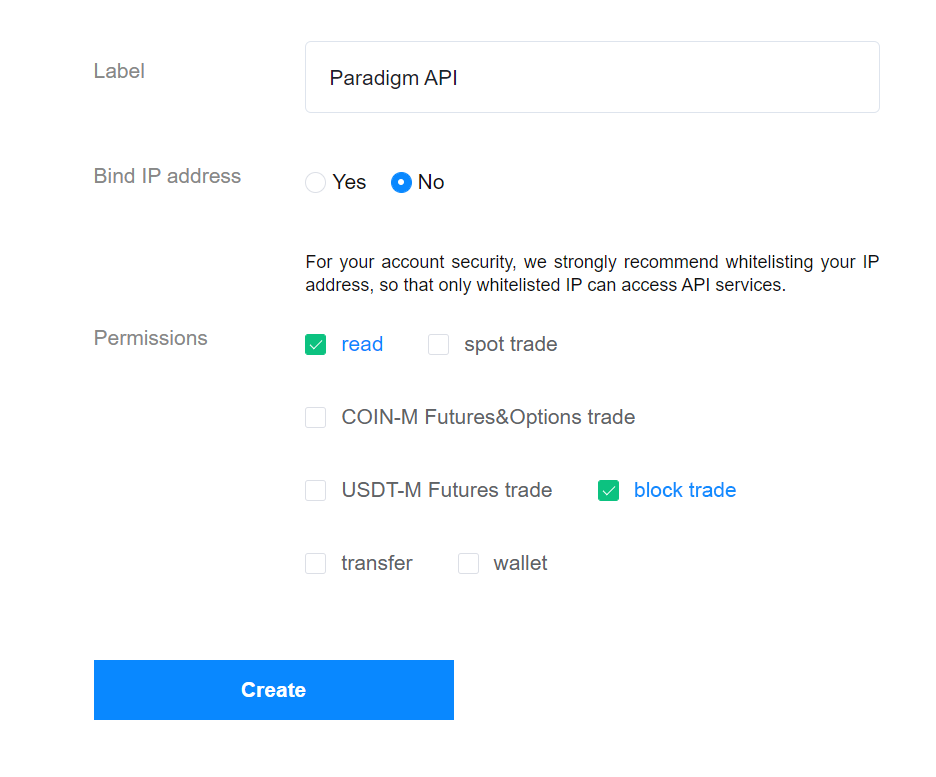The height and width of the screenshot is (777, 936).
Task: Click the 'wallet' label text
Action: point(520,564)
